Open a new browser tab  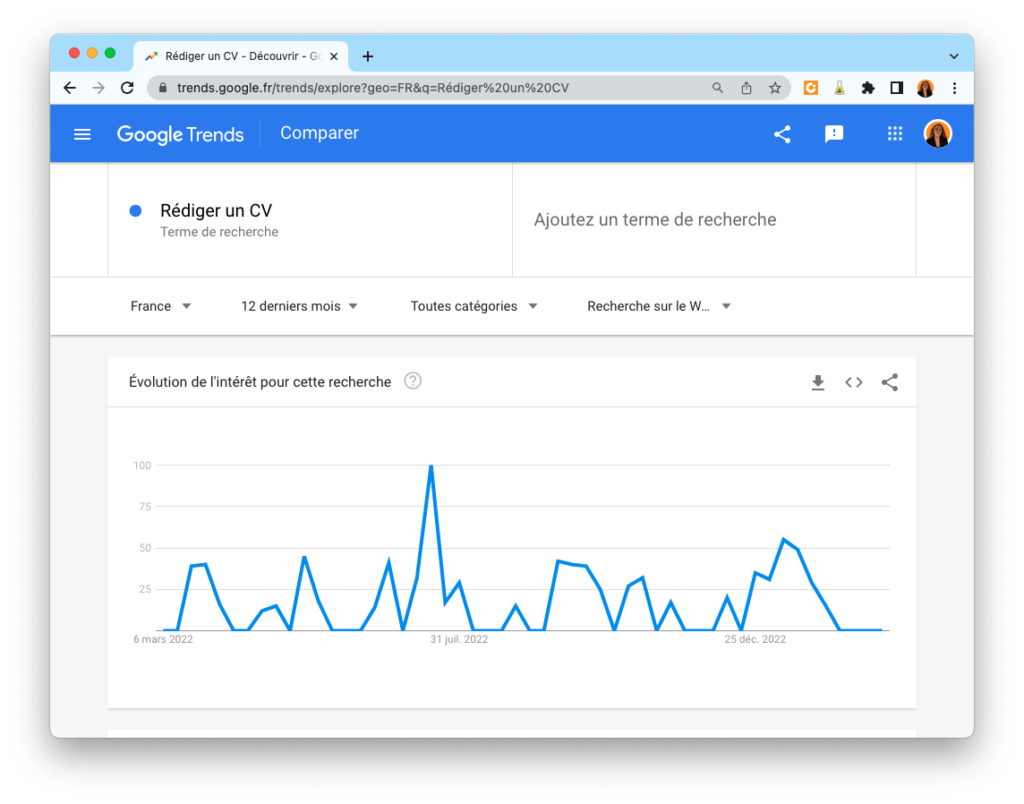tap(368, 57)
